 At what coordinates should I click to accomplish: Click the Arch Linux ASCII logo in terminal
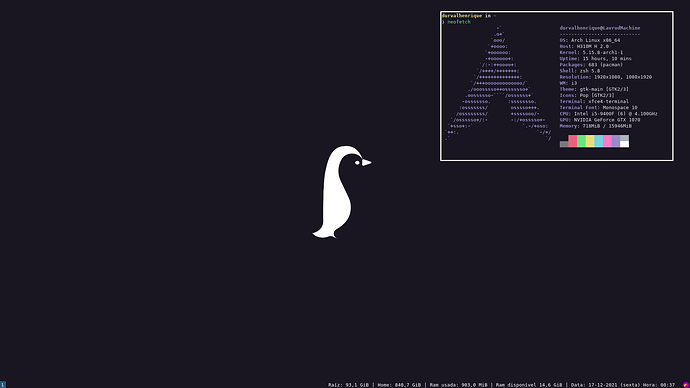click(x=499, y=83)
